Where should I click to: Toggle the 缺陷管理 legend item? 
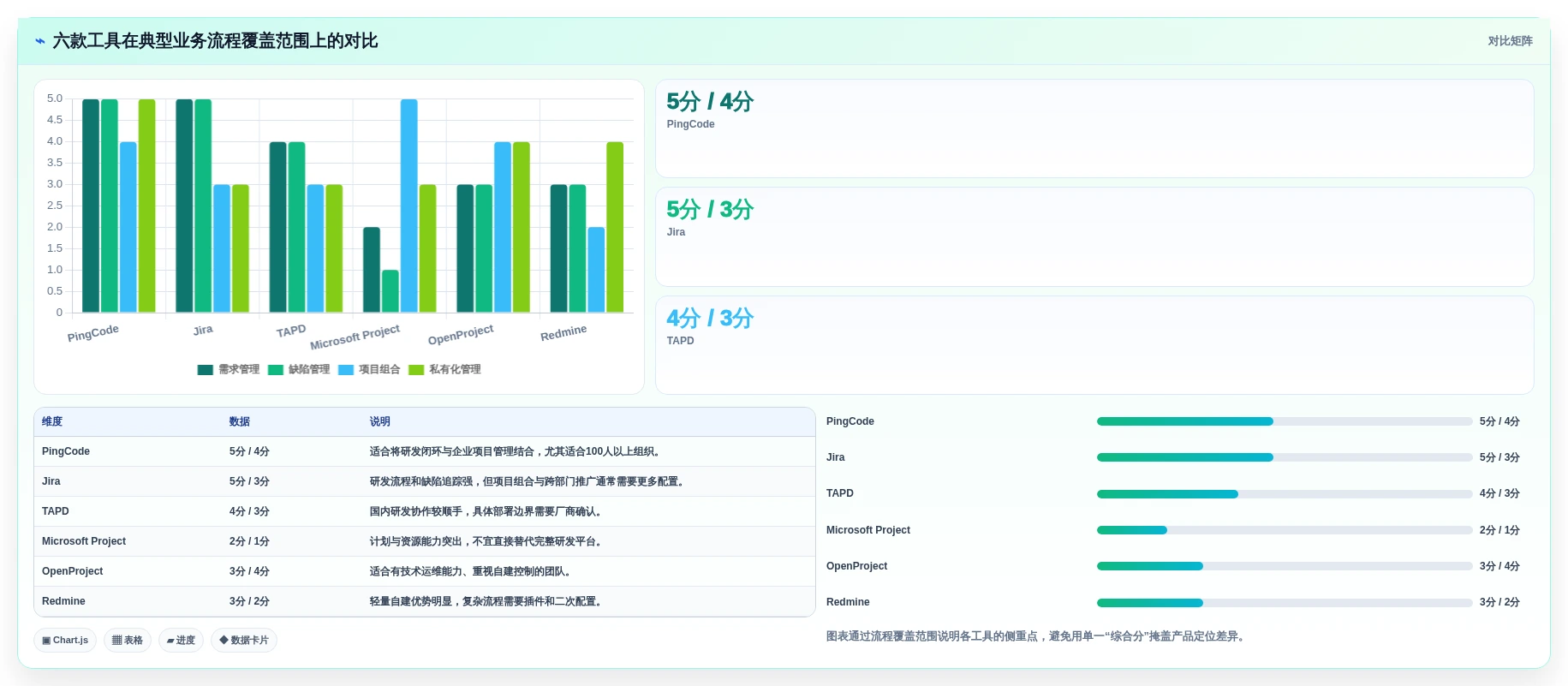coord(299,369)
